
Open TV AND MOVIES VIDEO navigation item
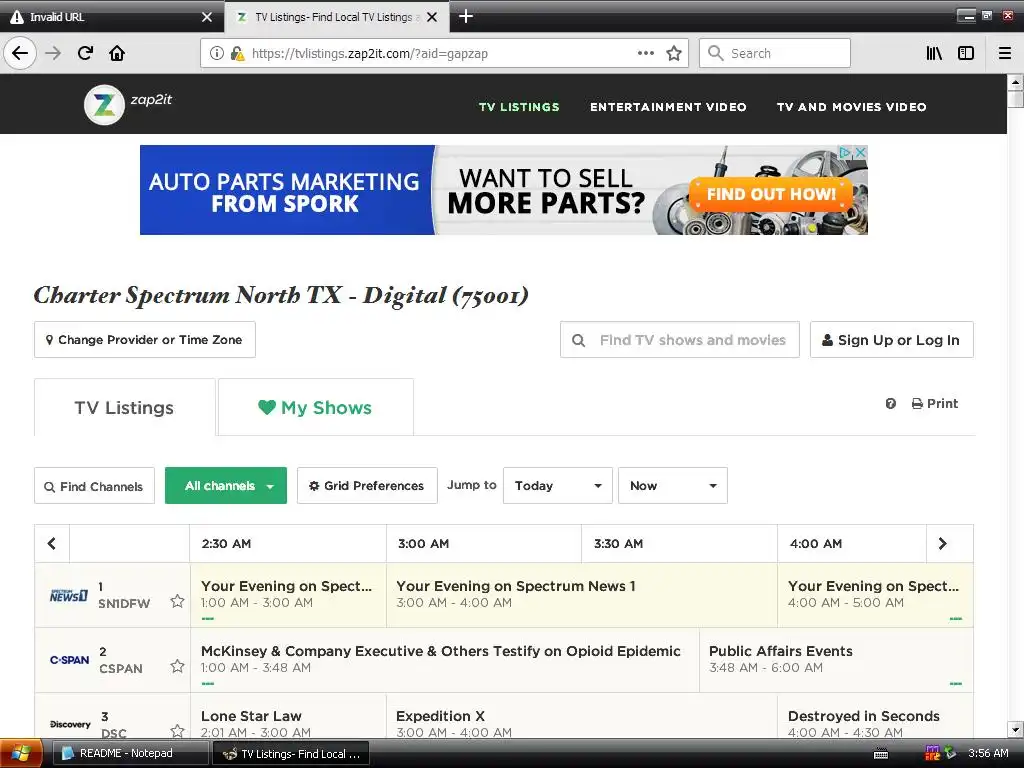[x=852, y=107]
